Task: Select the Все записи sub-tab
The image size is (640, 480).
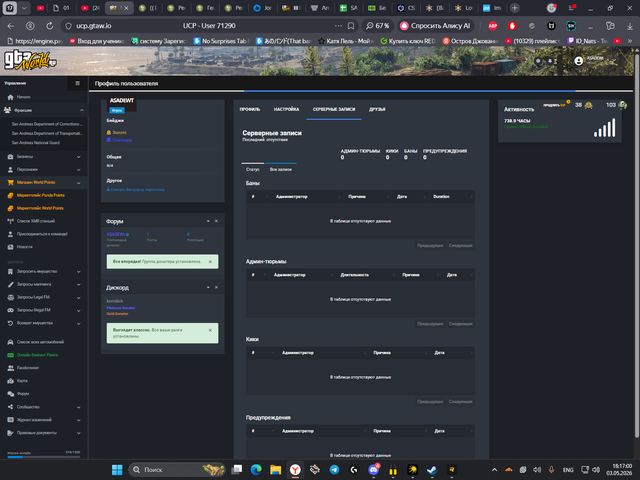Action: pos(280,169)
